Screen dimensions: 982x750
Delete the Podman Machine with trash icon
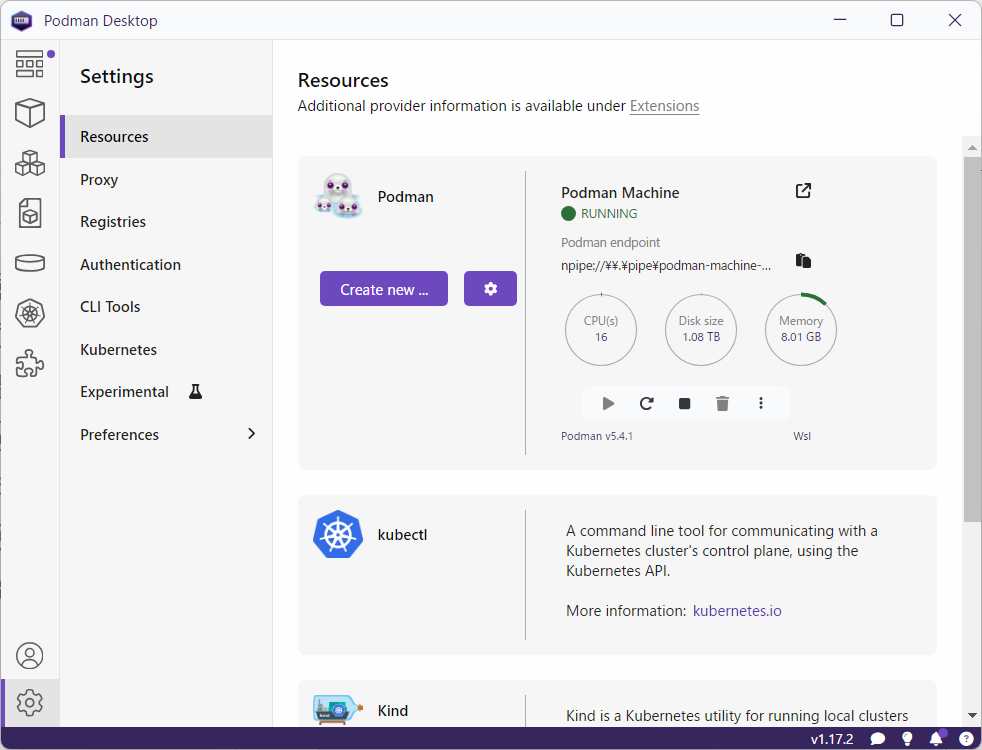coord(723,404)
